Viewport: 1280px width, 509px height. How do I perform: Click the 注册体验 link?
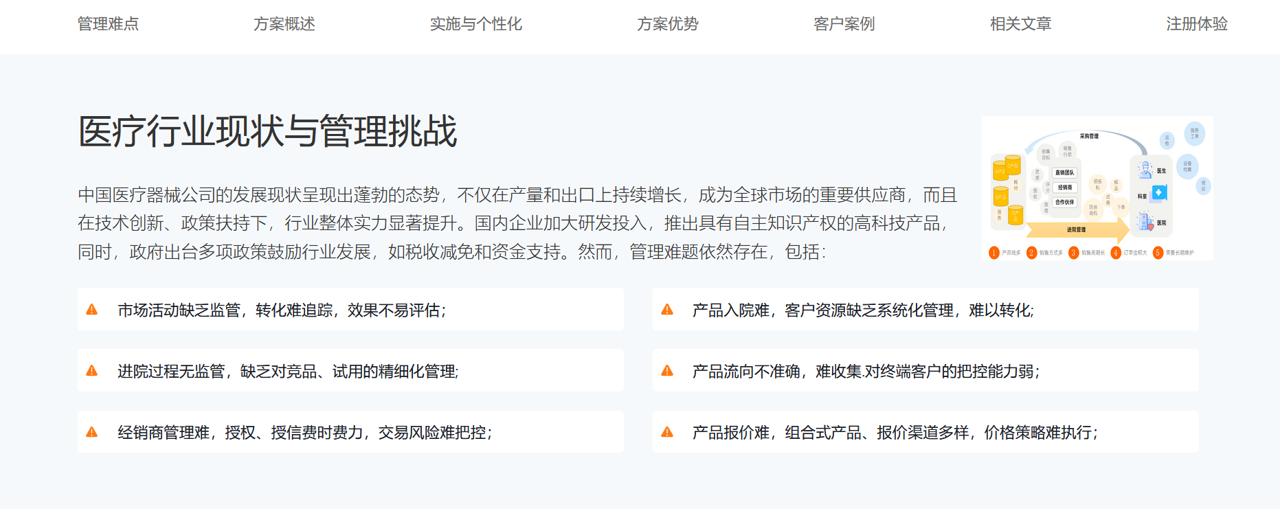coord(1196,24)
